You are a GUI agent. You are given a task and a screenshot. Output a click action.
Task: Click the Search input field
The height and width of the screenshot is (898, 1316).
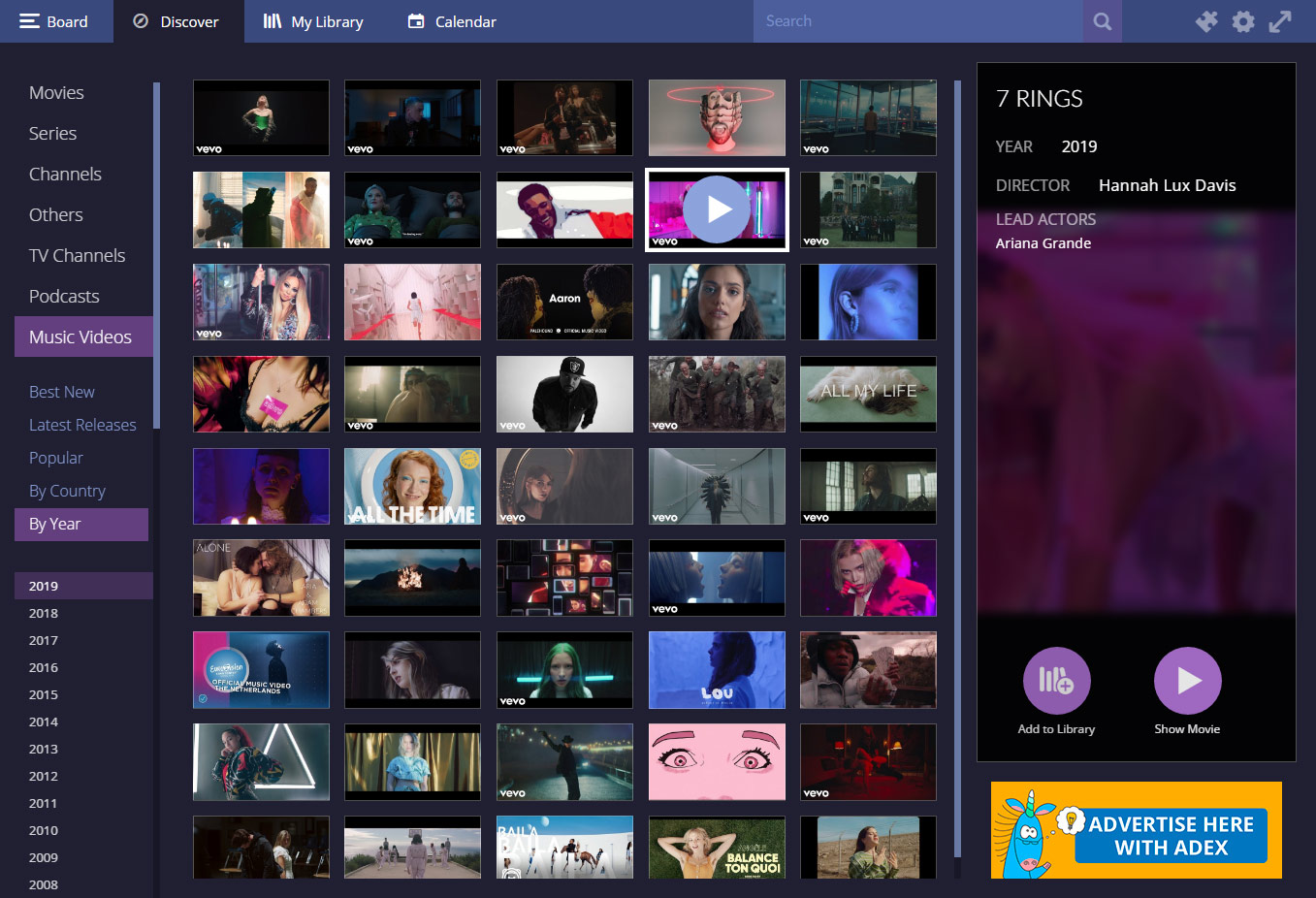point(917,21)
